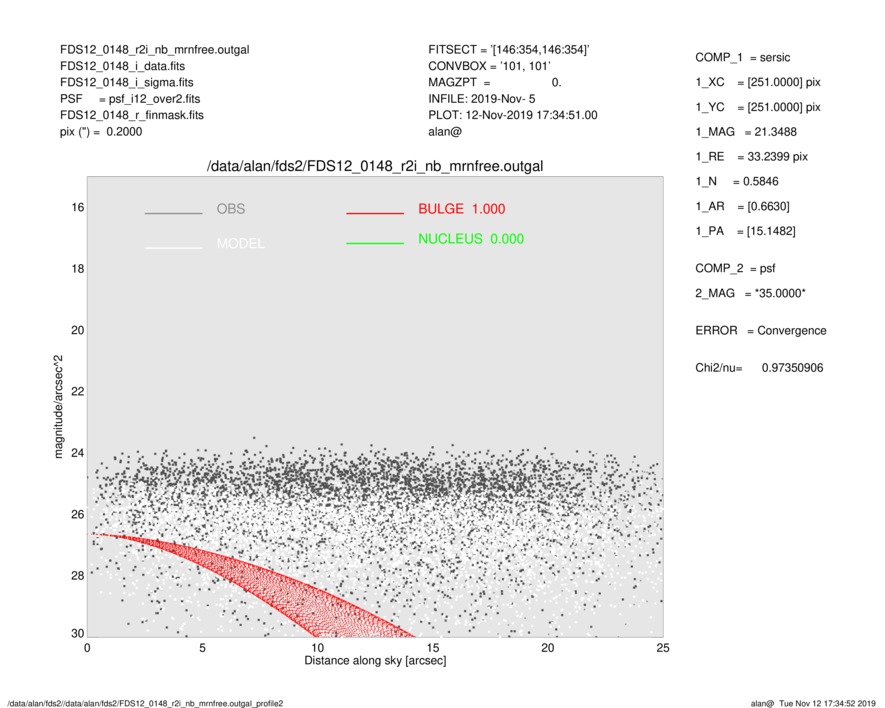Click y-axis tick label 22
Screen dimensions: 885x708
(x=77, y=391)
